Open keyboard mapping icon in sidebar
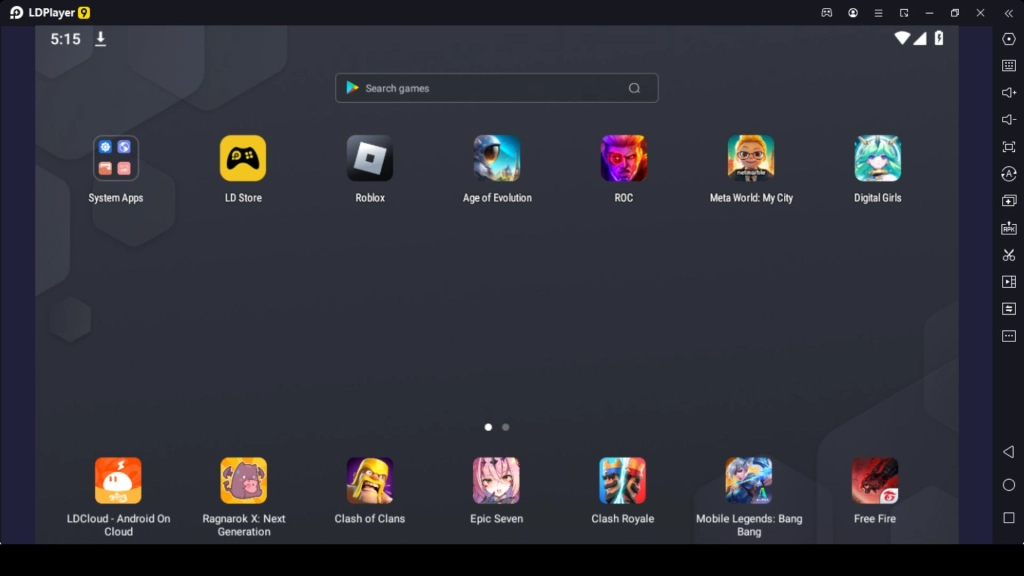The image size is (1024, 576). 1009,66
